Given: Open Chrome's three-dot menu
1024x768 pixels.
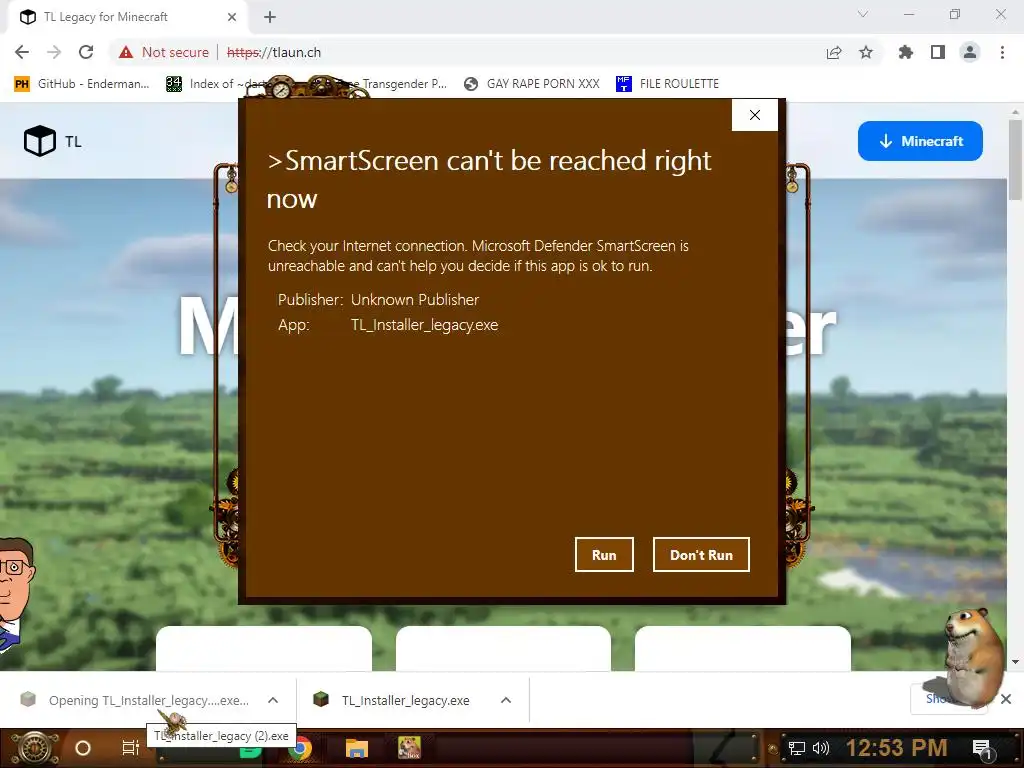Looking at the screenshot, I should (1002, 52).
